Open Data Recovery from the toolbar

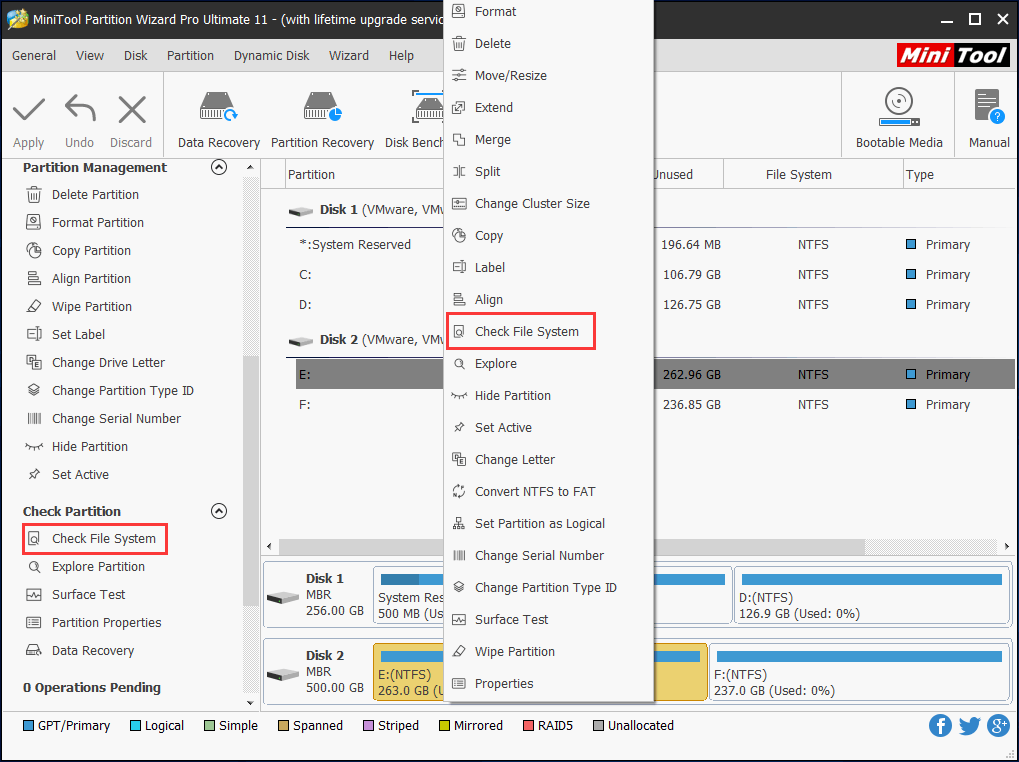(x=218, y=120)
